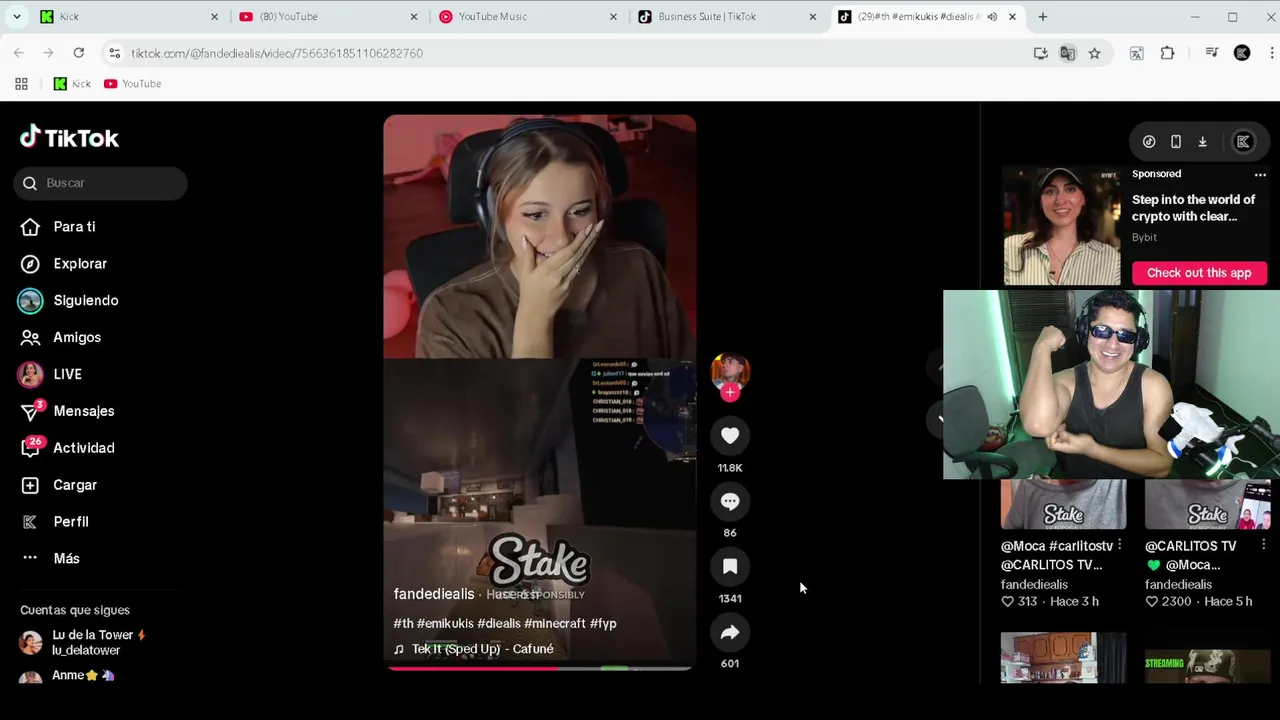Follow fandediealis with the plus button
Screen dimensions: 1280x720
730,393
